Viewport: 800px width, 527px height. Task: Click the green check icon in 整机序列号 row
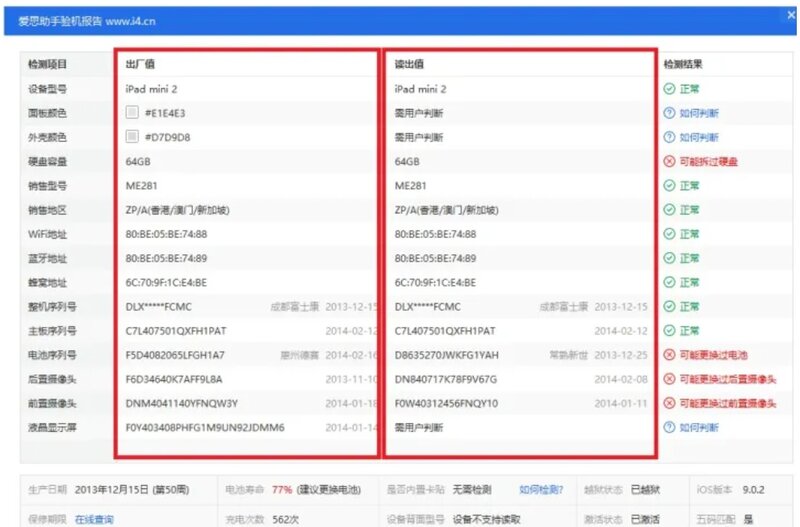(669, 307)
